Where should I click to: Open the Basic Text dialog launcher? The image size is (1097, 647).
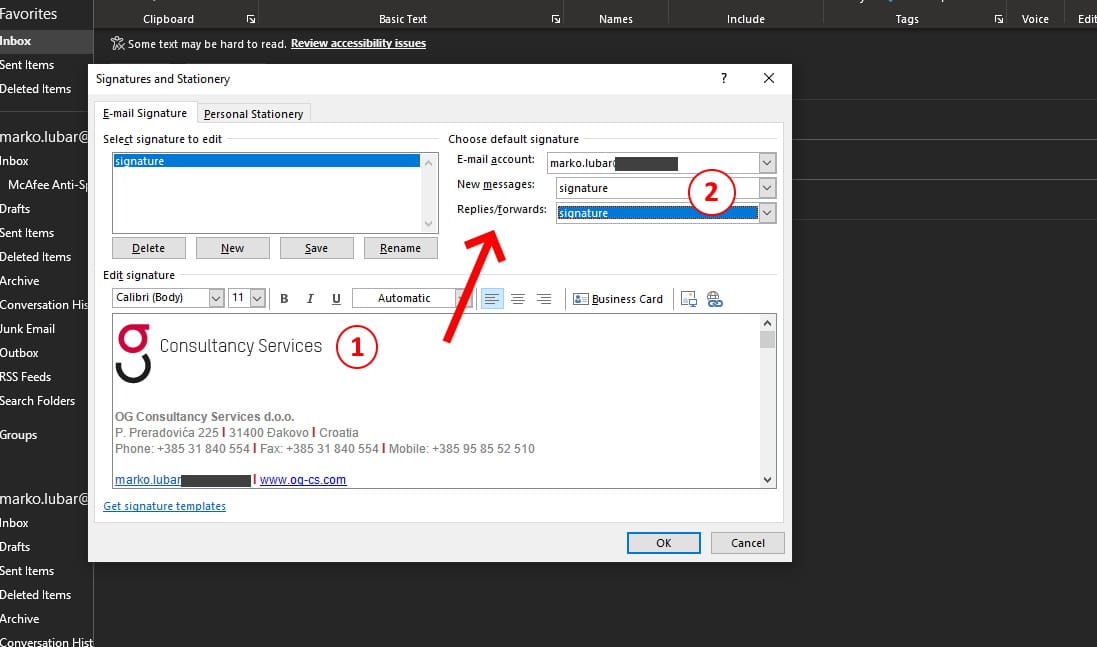[x=555, y=18]
